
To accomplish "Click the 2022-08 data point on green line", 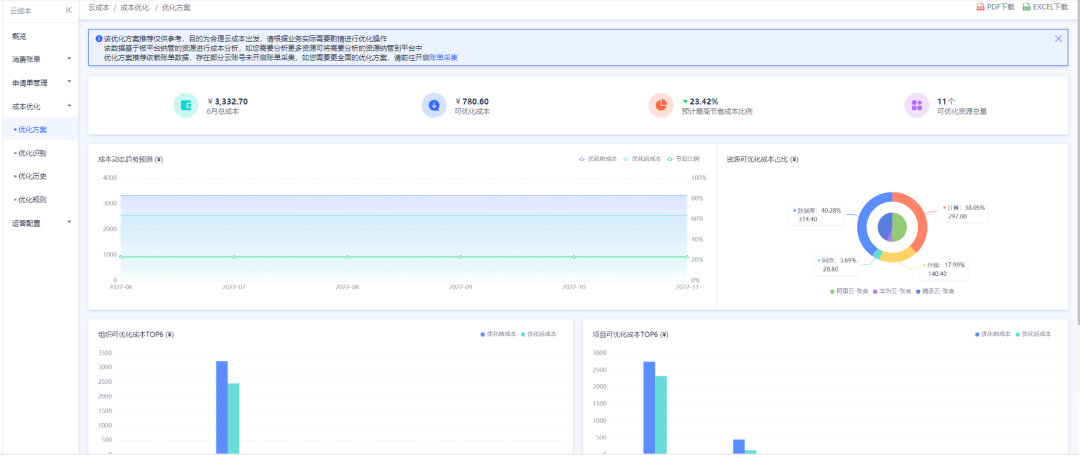I will 347,256.
